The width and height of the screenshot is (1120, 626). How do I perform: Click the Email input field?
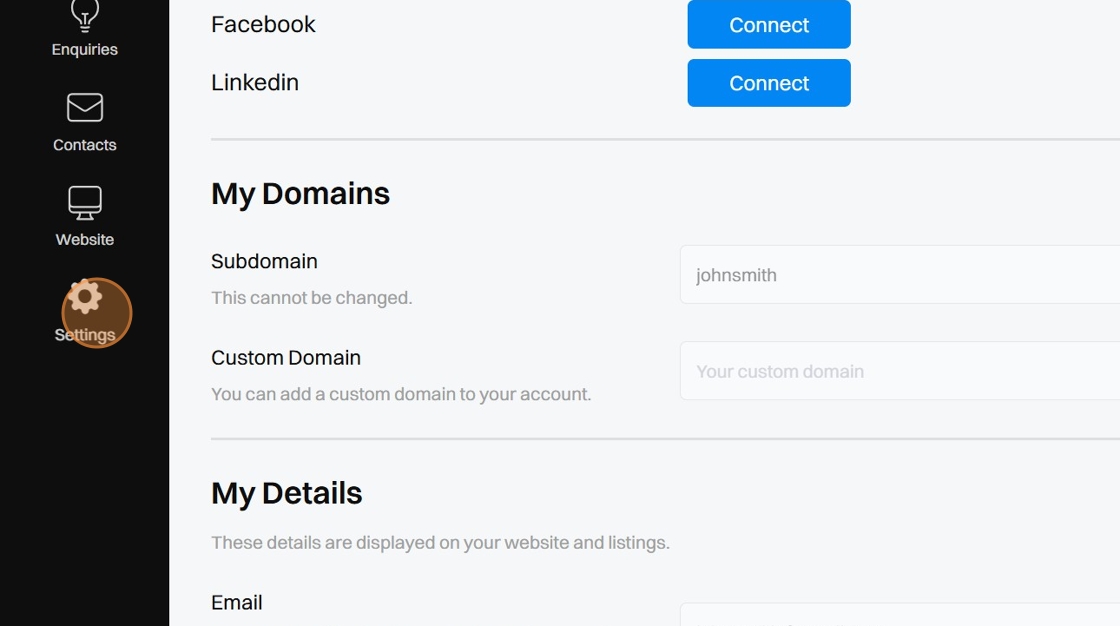pos(900,616)
